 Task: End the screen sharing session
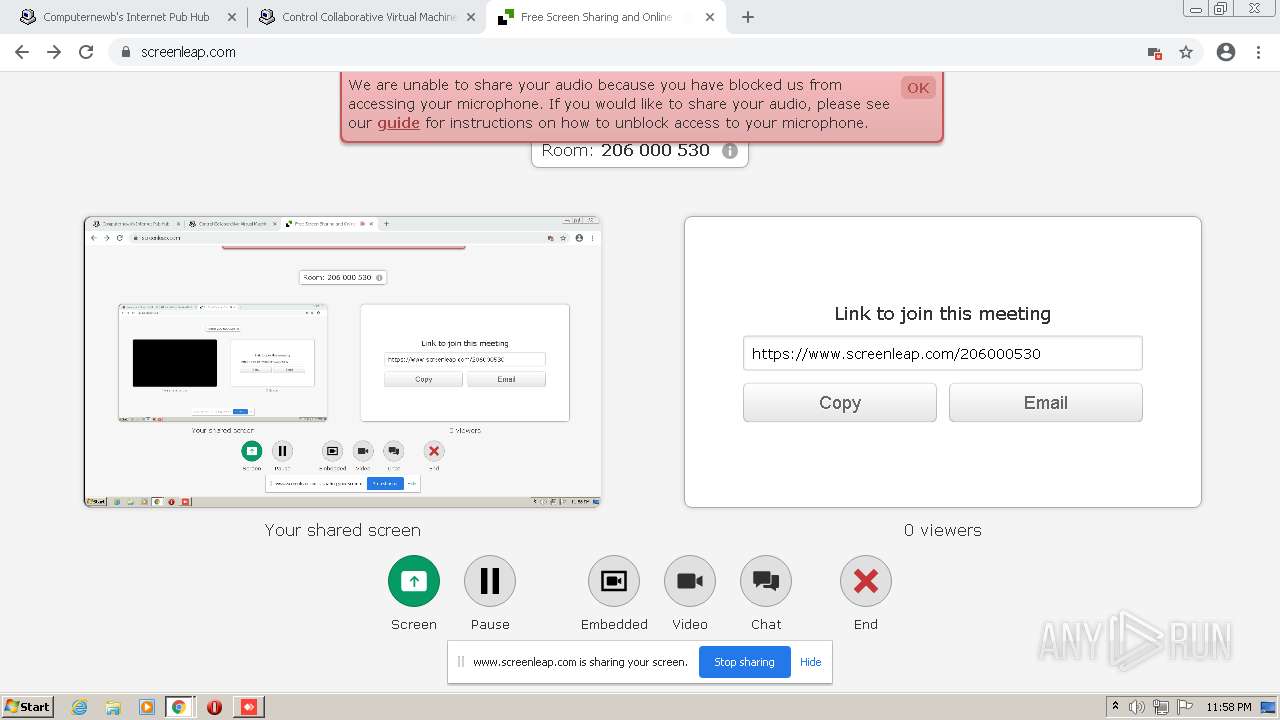click(866, 581)
